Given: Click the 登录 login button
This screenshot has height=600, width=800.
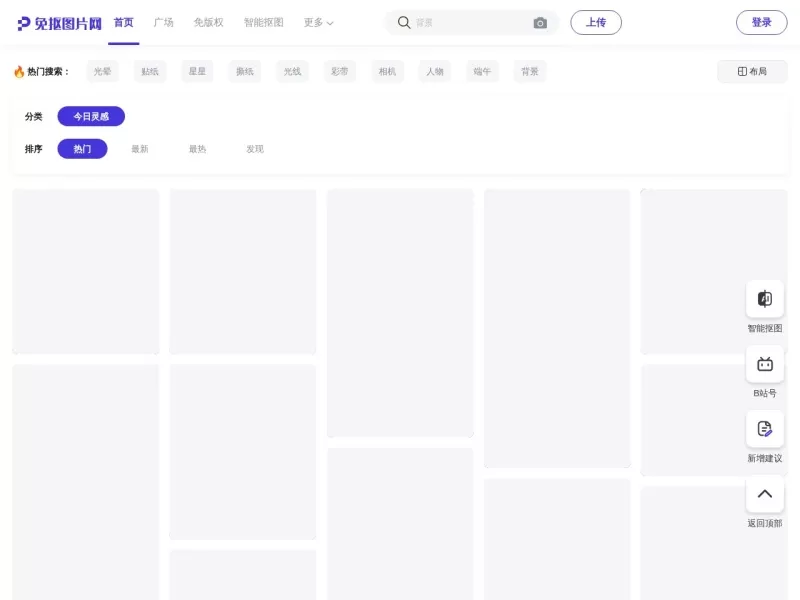Looking at the screenshot, I should (x=761, y=22).
